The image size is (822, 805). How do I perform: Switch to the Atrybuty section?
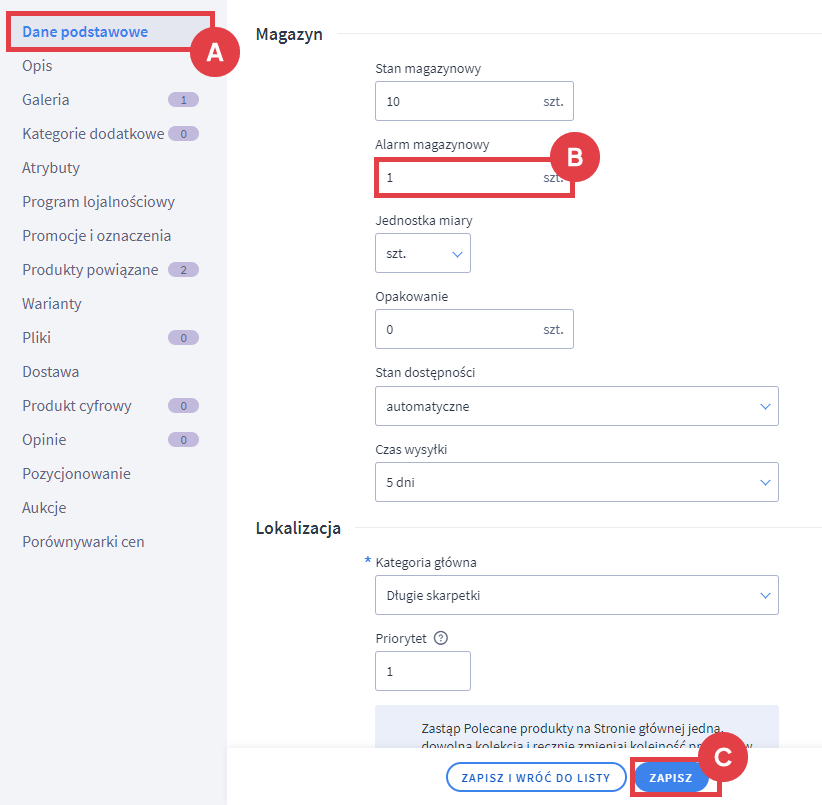pyautogui.click(x=51, y=168)
